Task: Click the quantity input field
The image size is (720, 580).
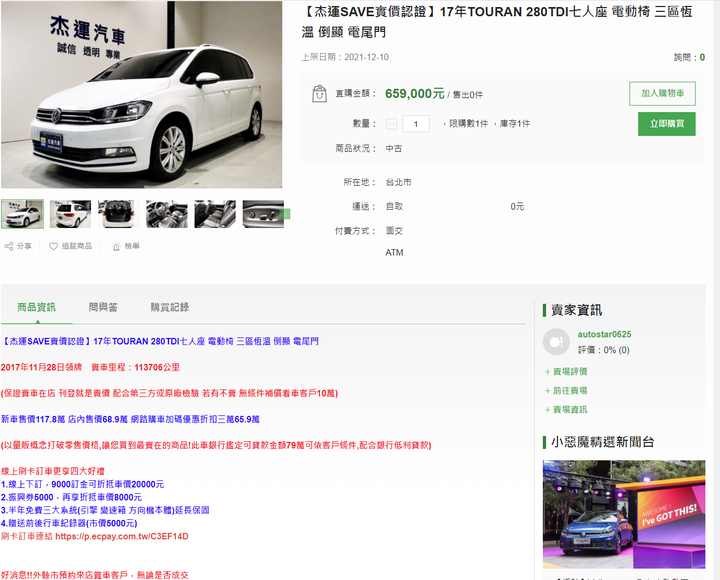Action: tap(416, 124)
